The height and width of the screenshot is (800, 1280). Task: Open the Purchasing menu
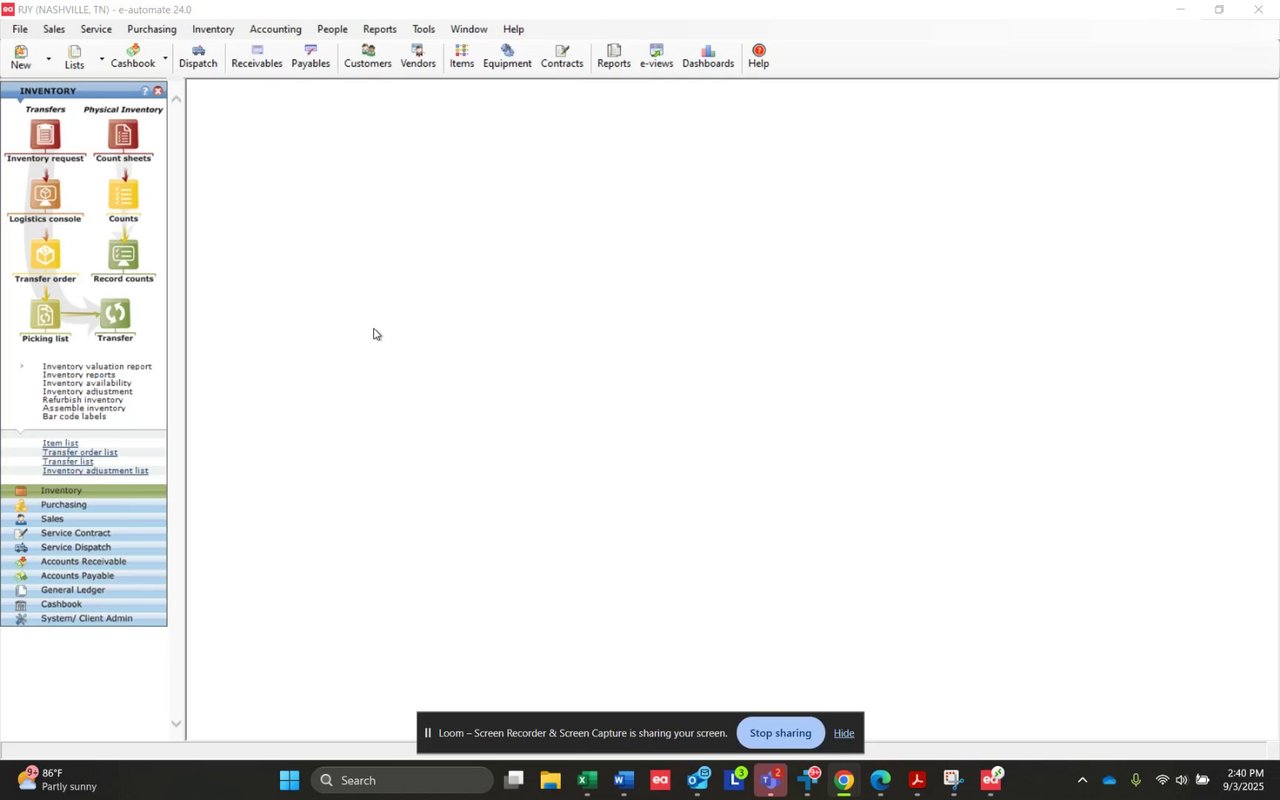(x=152, y=29)
